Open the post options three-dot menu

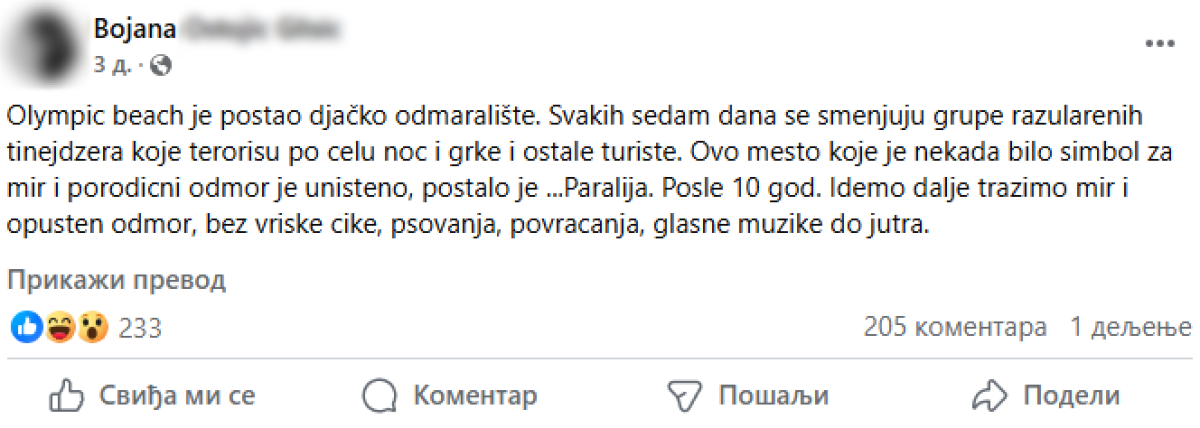tap(1159, 44)
